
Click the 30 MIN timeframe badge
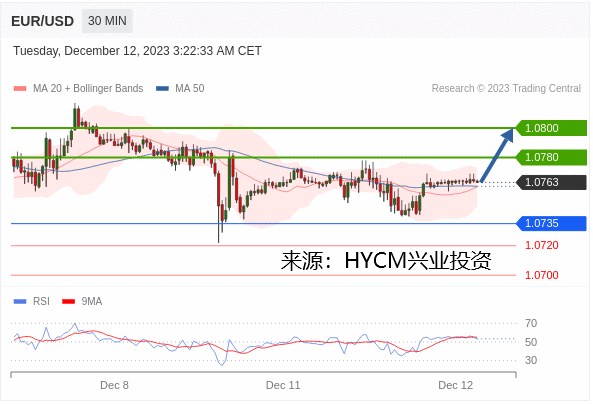pos(107,21)
